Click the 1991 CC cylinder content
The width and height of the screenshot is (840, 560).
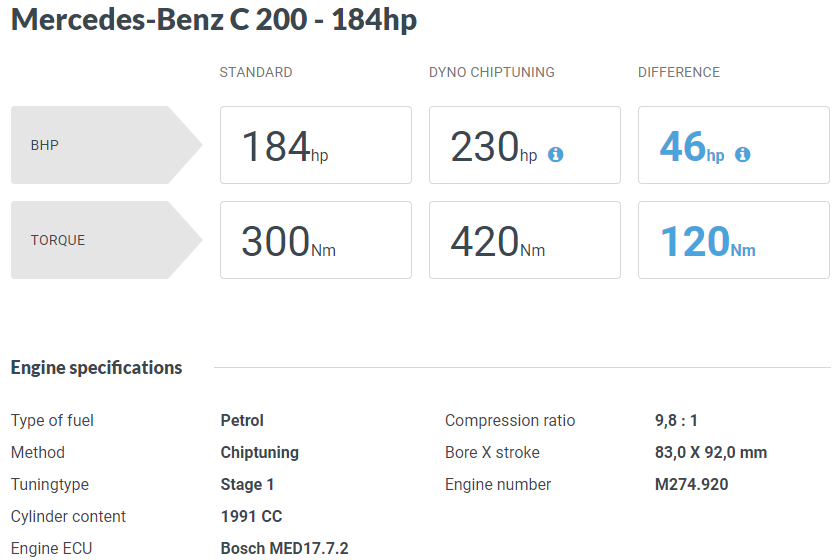251,517
